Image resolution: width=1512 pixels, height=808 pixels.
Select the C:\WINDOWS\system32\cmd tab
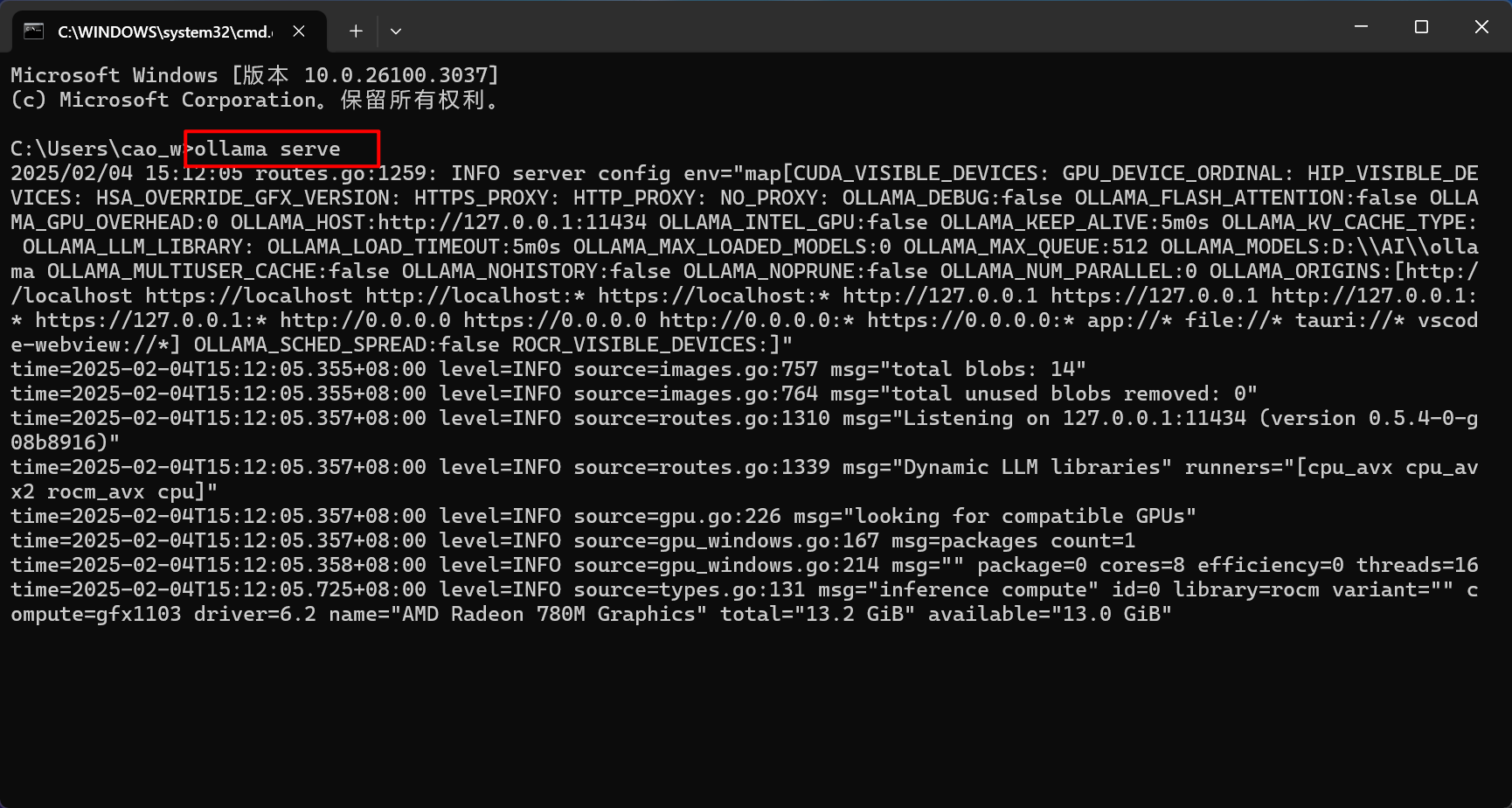point(164,31)
